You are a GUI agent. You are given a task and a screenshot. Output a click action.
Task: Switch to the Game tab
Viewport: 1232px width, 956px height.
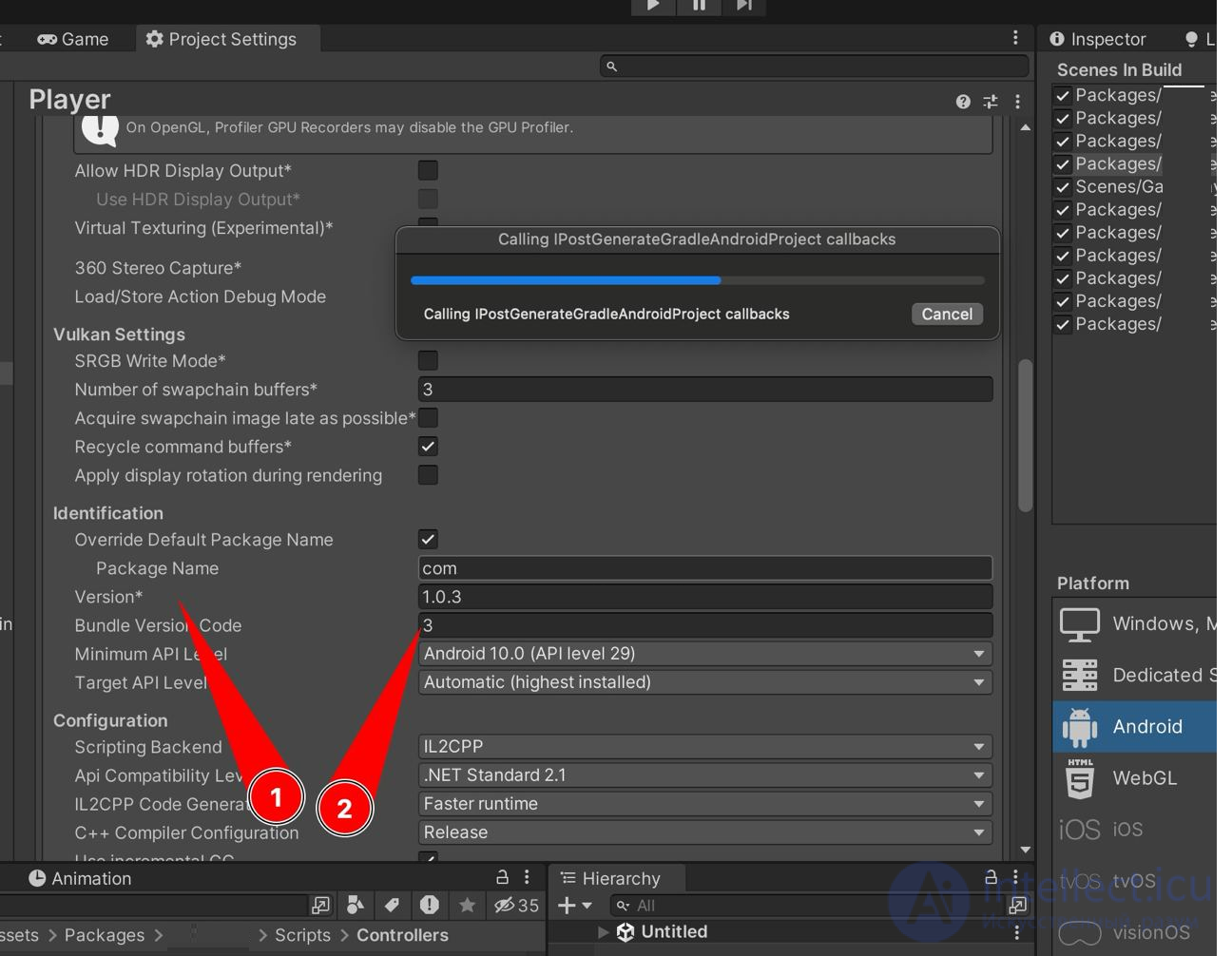[x=73, y=39]
